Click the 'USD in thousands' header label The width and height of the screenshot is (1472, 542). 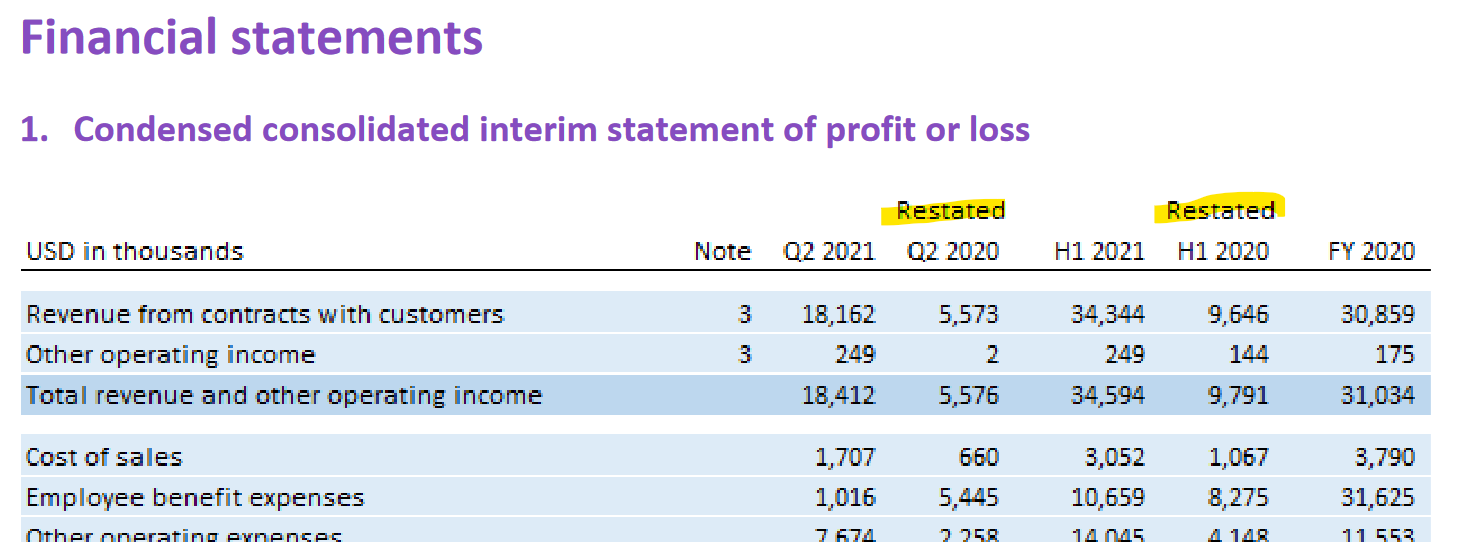coord(134,251)
